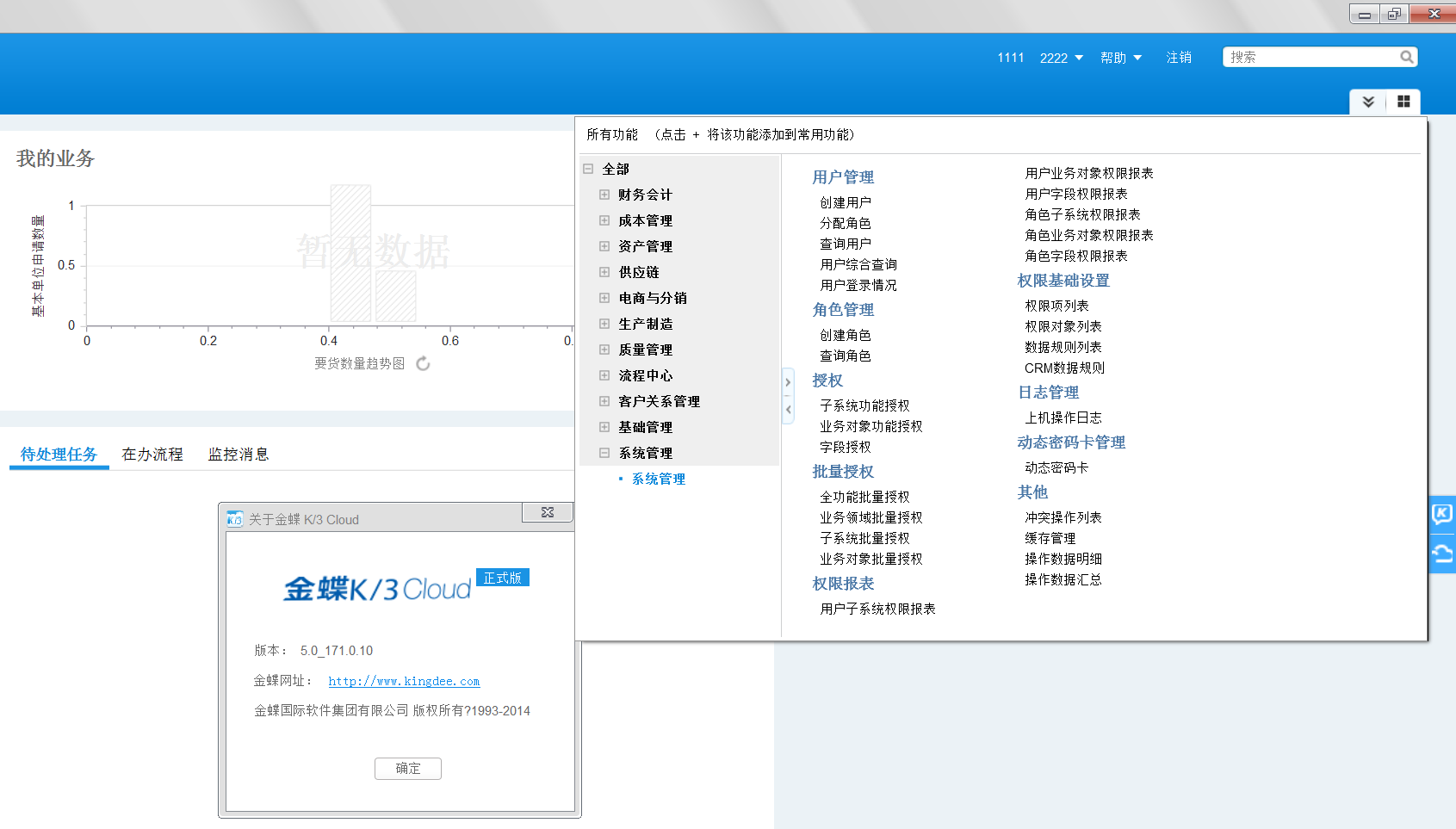Click the chart refresh icon
The image size is (1456, 829).
423,364
